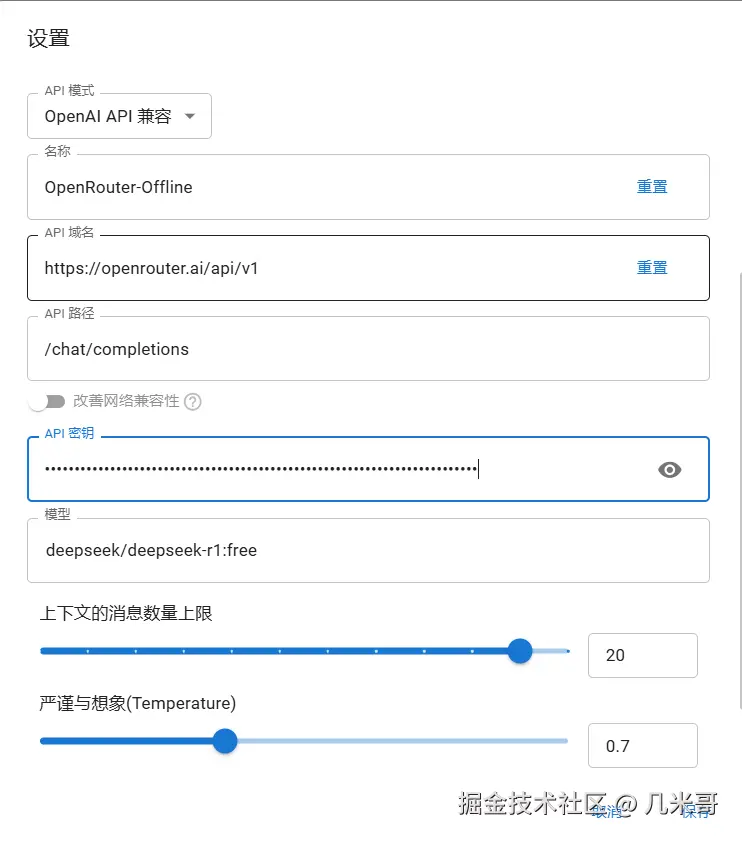Reveal the API key with the eye icon

pyautogui.click(x=669, y=469)
